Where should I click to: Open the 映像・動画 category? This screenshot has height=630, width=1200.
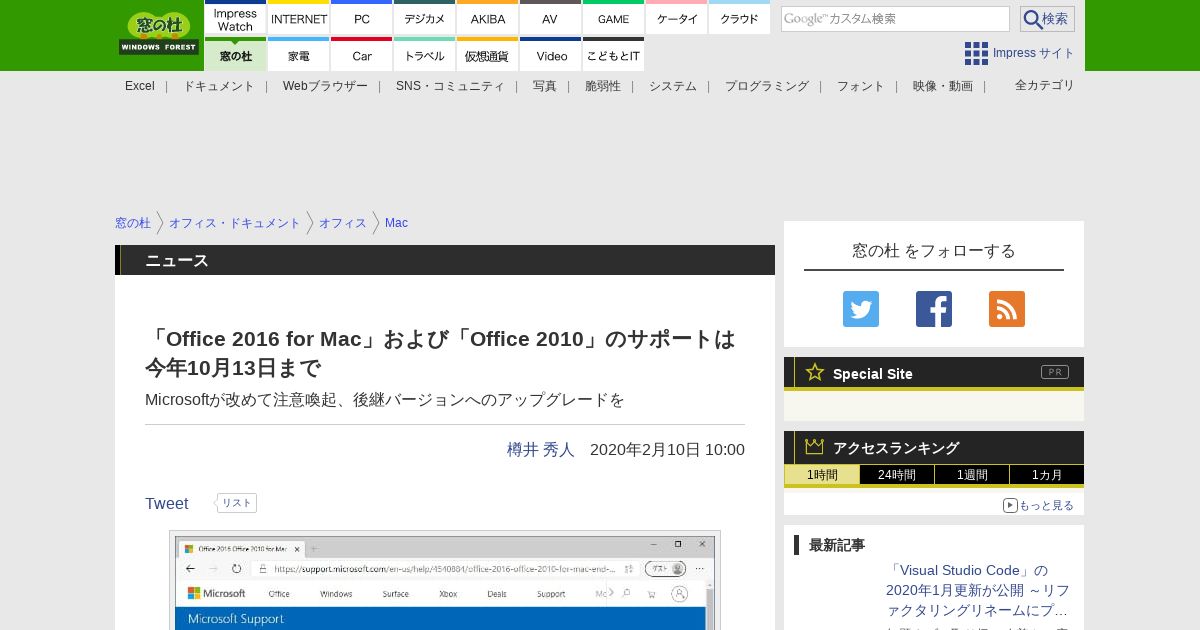tap(943, 86)
